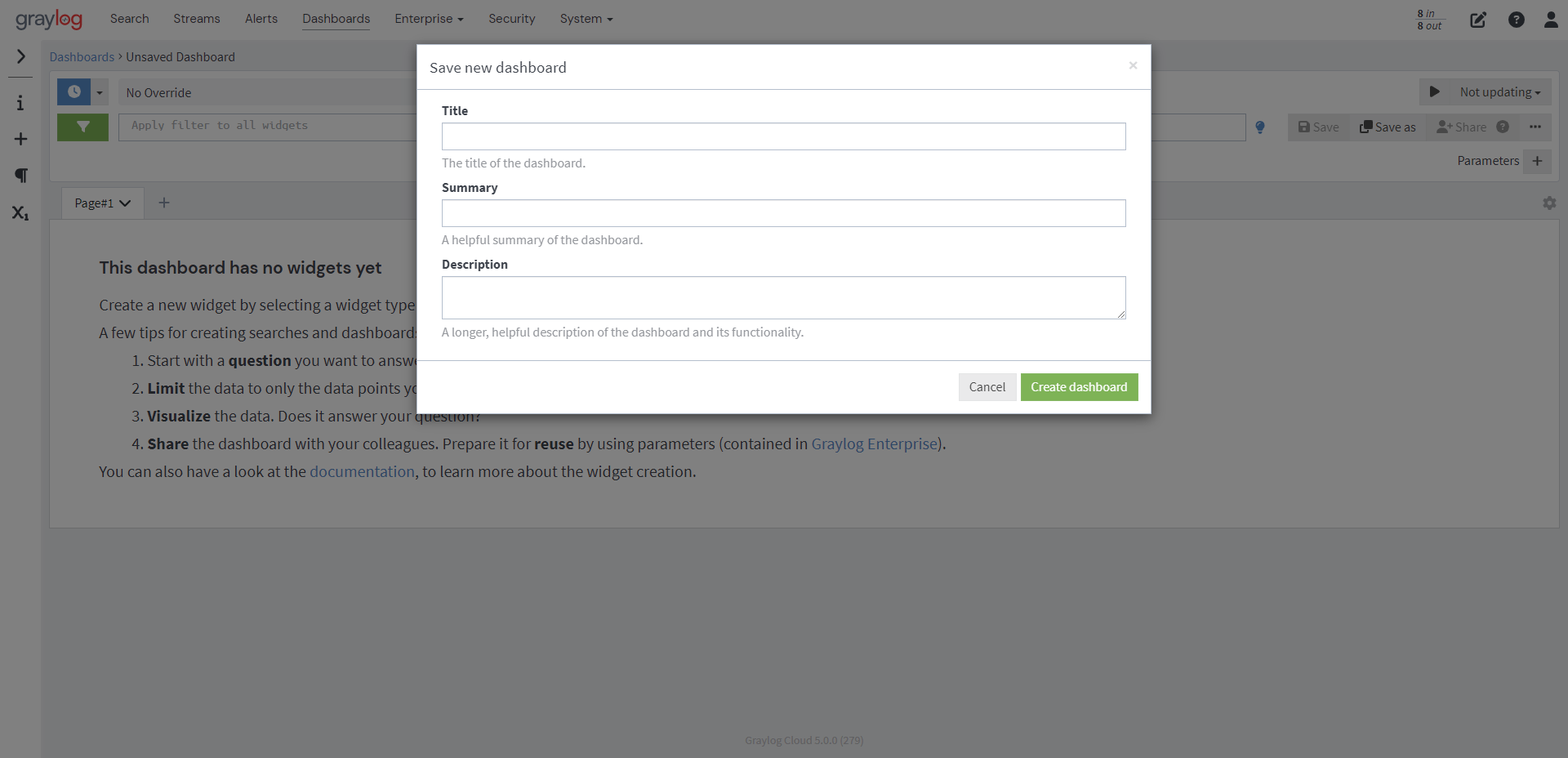This screenshot has height=758, width=1568.
Task: Open the description info icon in sidebar
Action: coord(20,103)
